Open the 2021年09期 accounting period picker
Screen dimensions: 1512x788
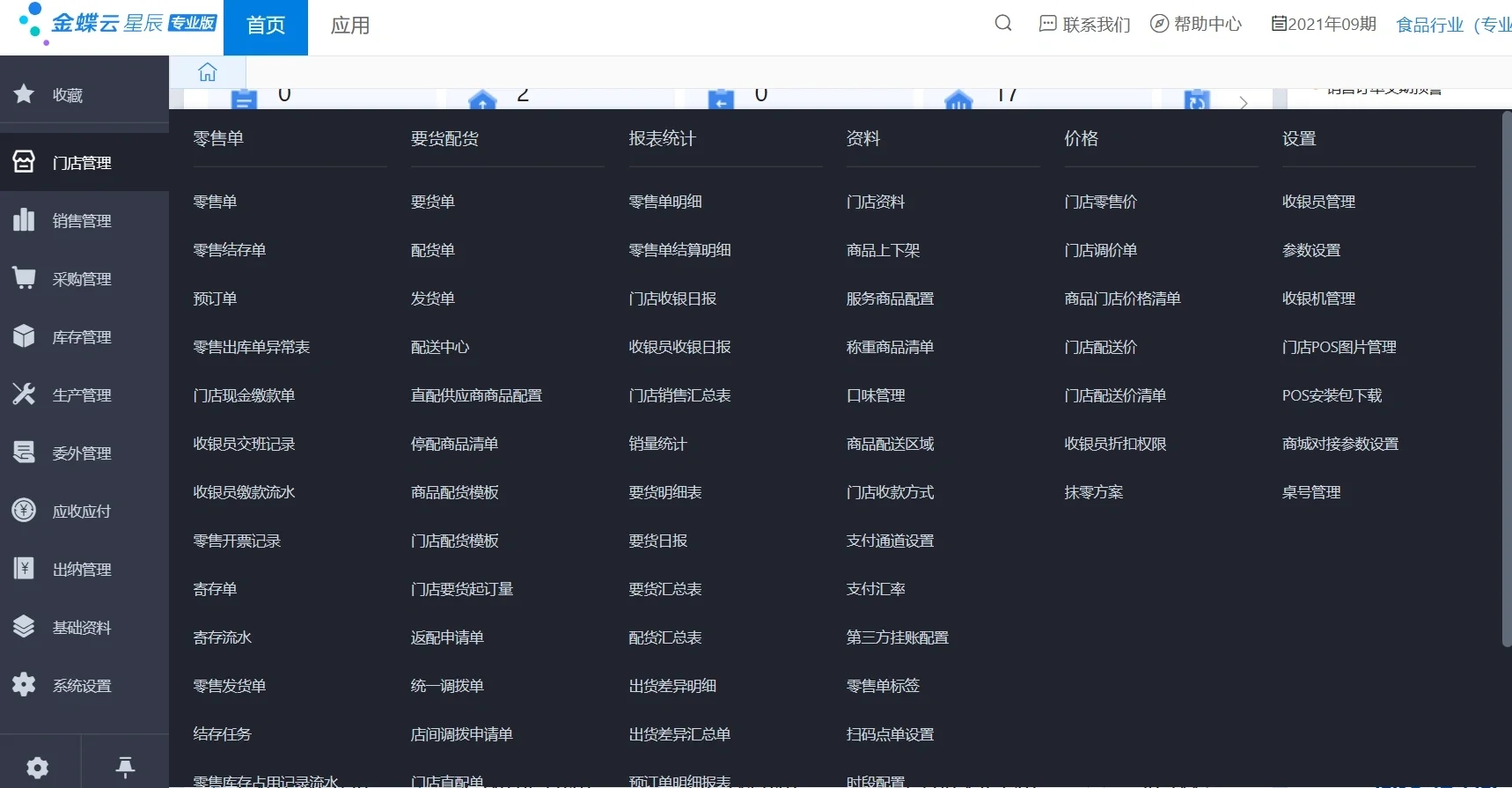pyautogui.click(x=1324, y=25)
